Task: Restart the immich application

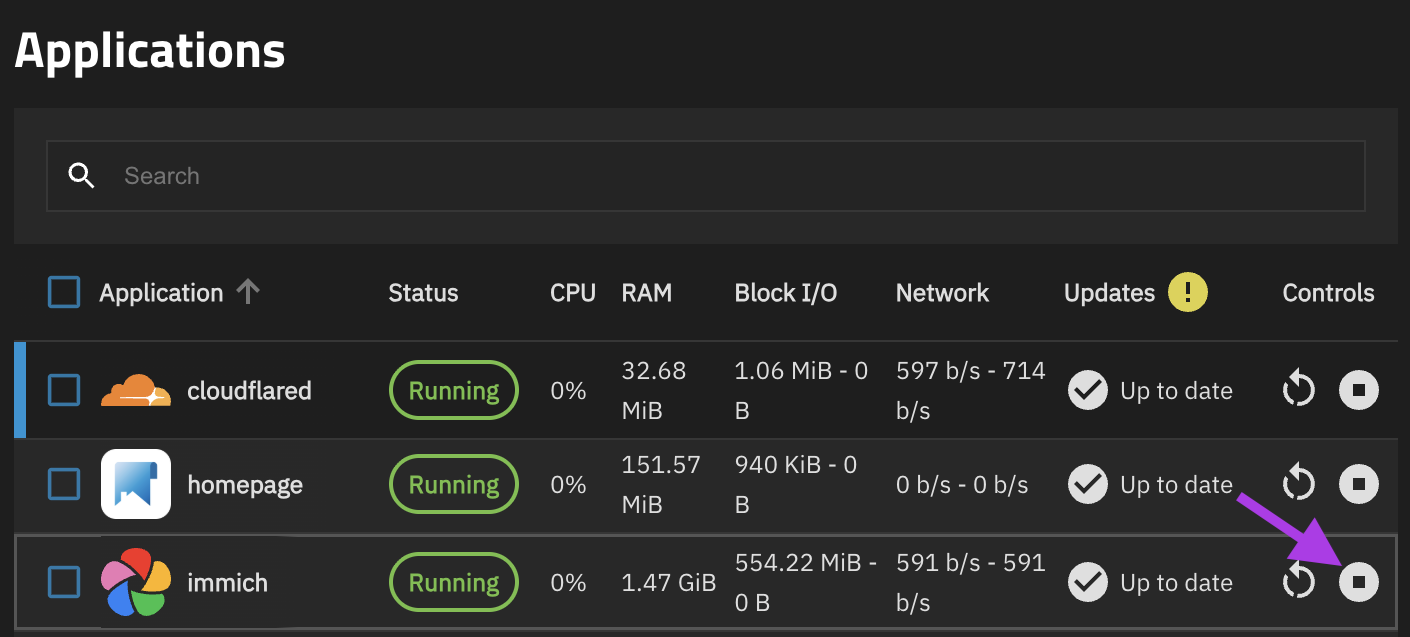Action: [1298, 582]
